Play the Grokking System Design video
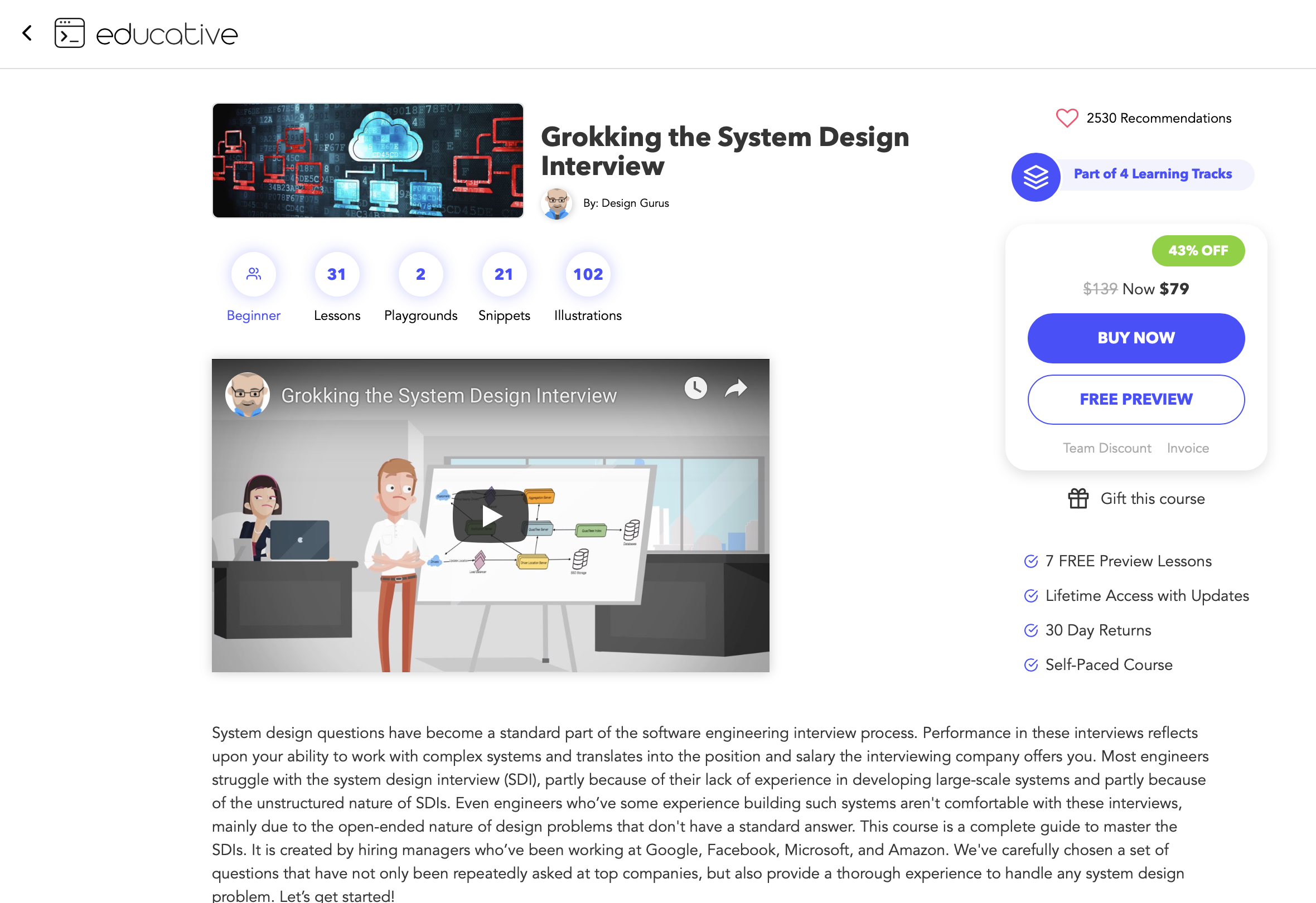 (490, 516)
